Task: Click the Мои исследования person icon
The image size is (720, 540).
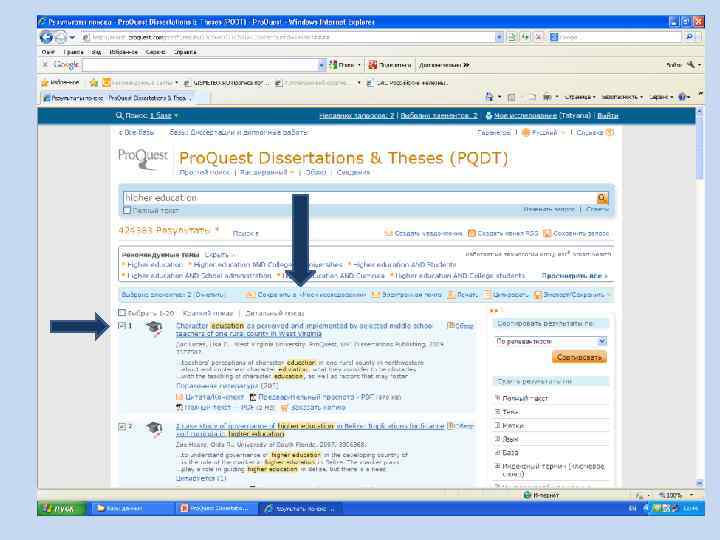Action: point(489,116)
